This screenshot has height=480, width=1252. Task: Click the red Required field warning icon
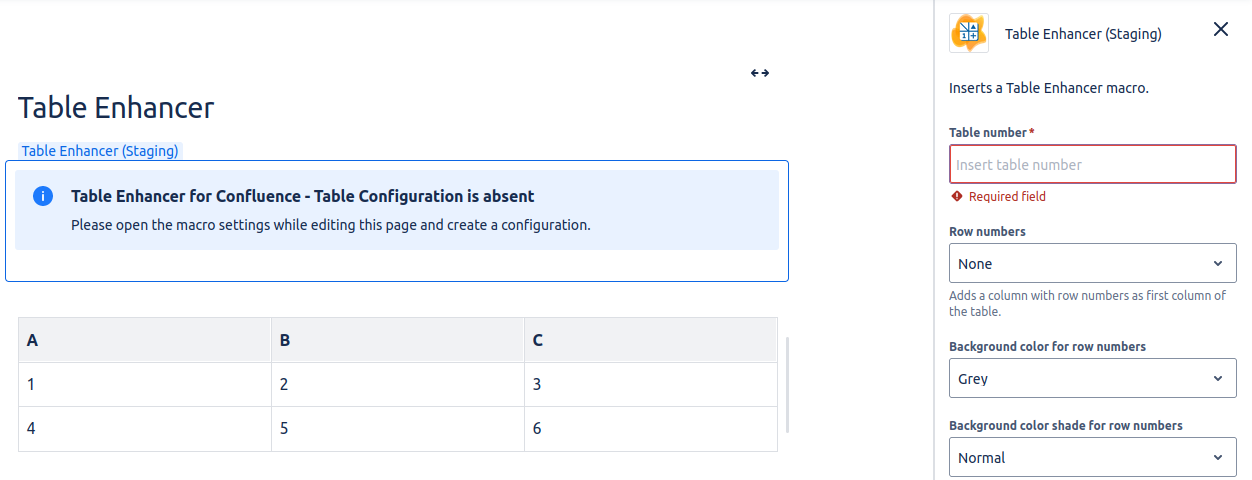coord(957,197)
